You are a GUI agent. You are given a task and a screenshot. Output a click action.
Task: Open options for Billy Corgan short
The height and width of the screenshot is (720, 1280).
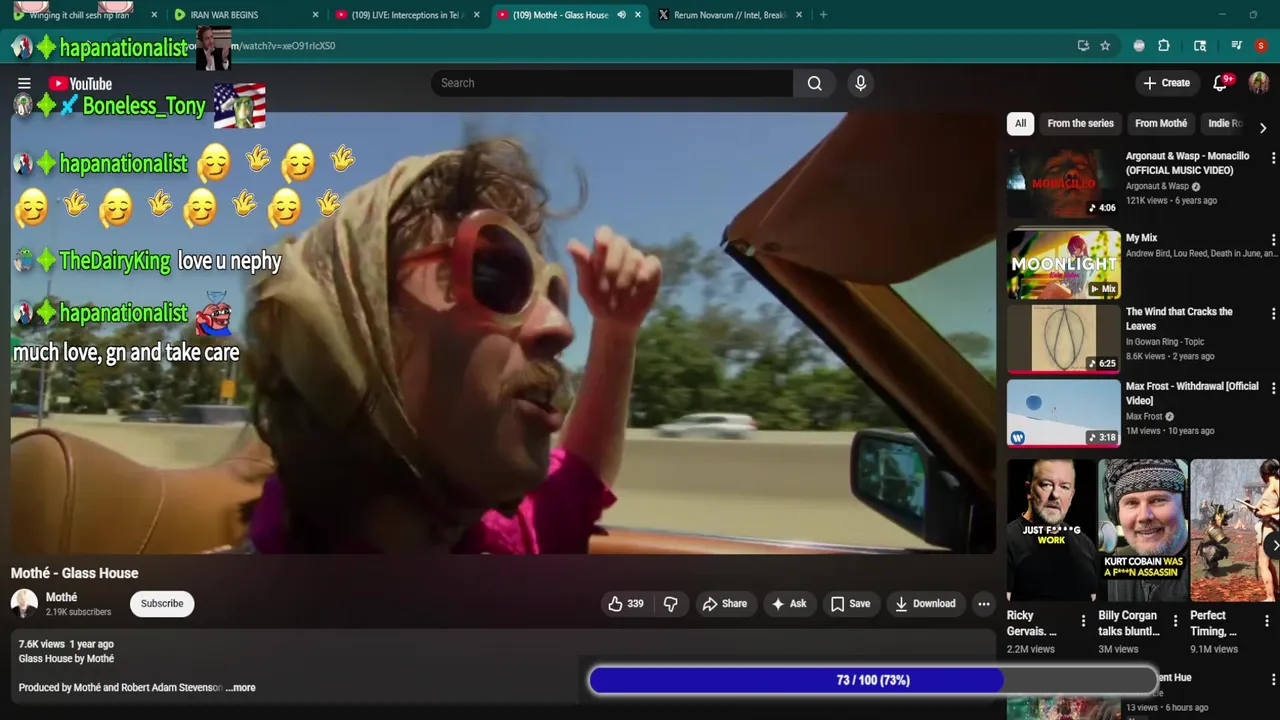(x=1175, y=621)
